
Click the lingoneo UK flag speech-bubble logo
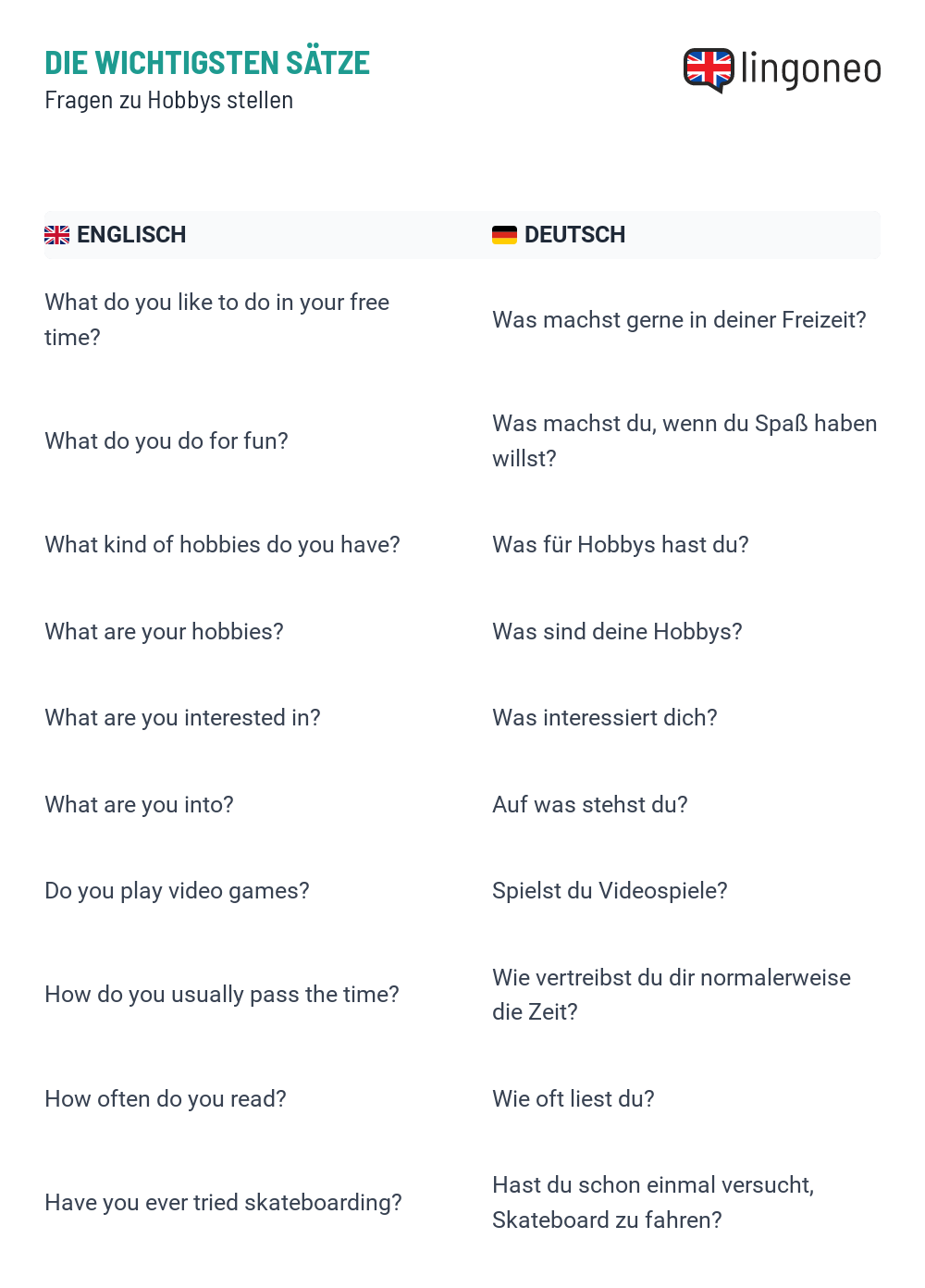tap(709, 70)
